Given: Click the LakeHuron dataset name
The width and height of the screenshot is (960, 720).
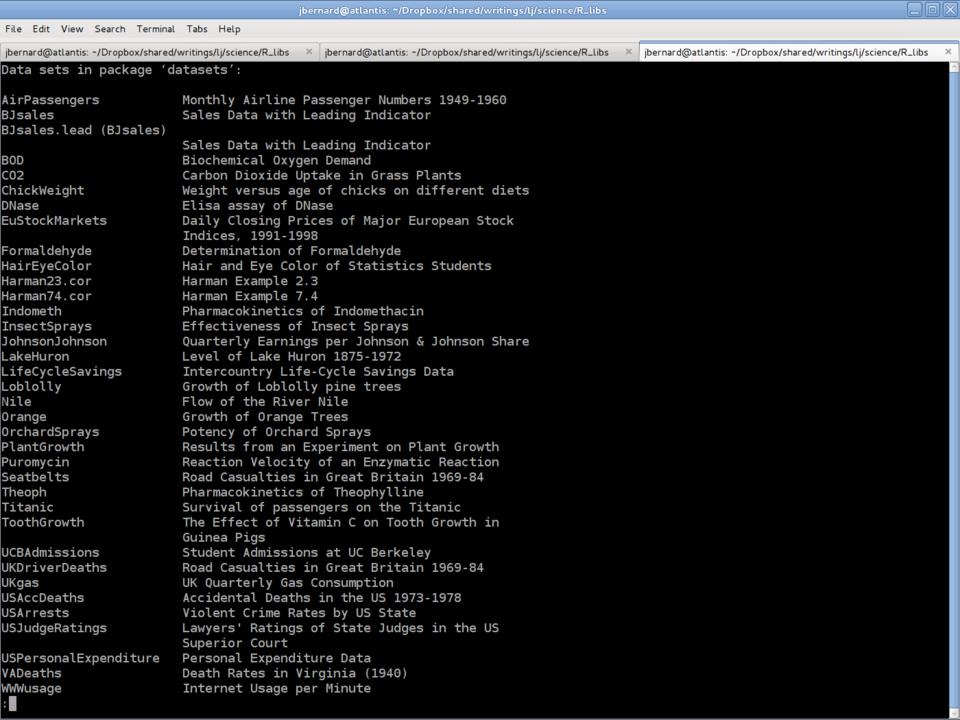Looking at the screenshot, I should 35,356.
